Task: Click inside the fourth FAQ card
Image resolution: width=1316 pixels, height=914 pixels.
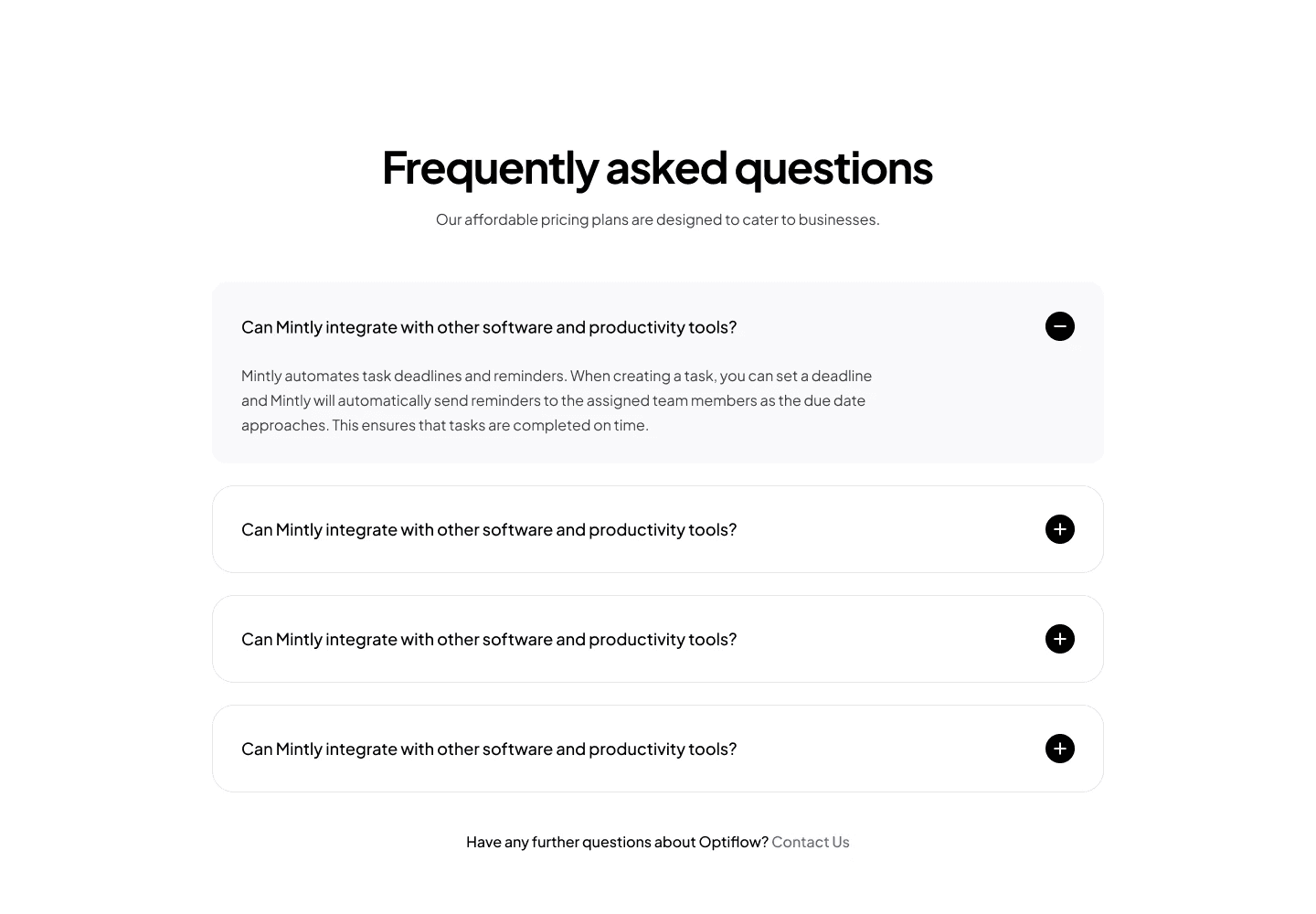Action: (x=640, y=749)
